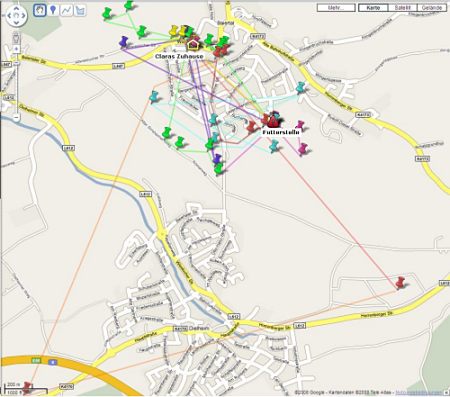Switch to the Karte map view
The width and height of the screenshot is (450, 397).
click(373, 8)
